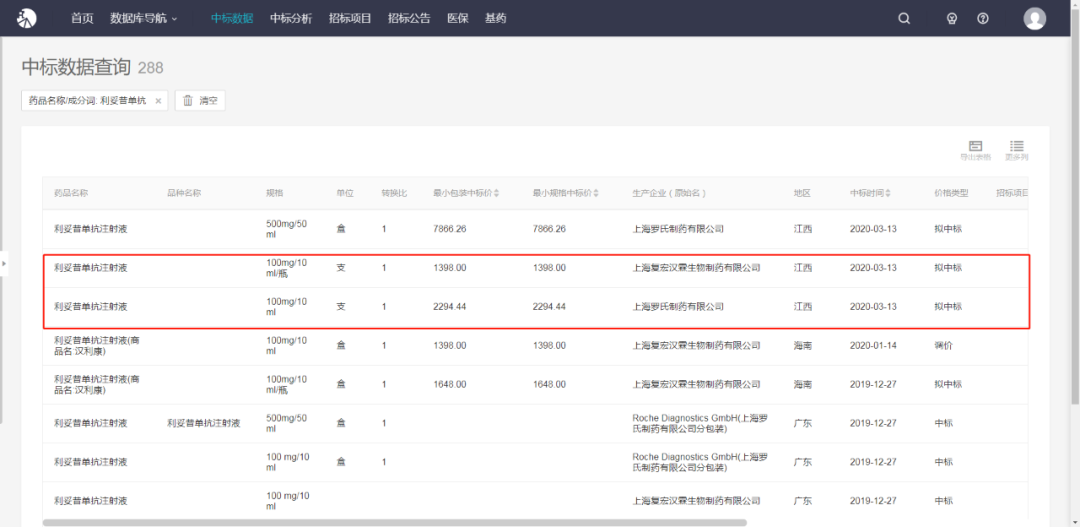Open the 医保 nav item
The width and height of the screenshot is (1080, 527).
point(457,19)
